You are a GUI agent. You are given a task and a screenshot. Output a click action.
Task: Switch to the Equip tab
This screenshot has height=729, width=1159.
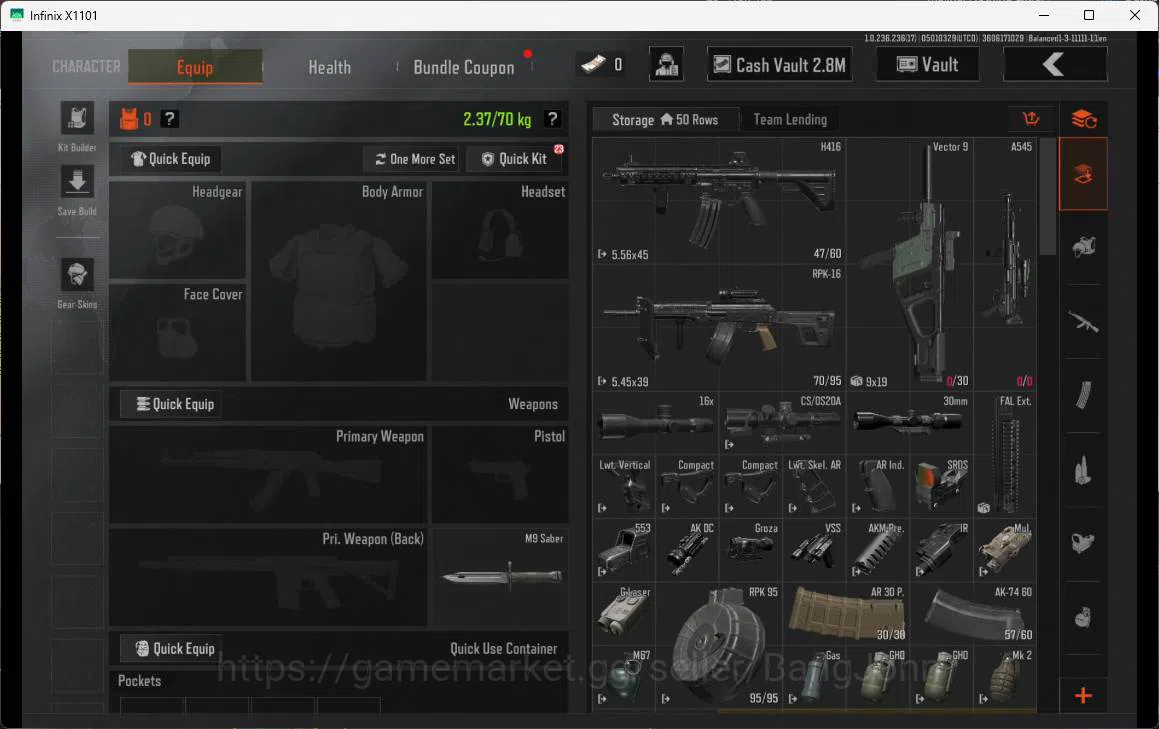195,67
